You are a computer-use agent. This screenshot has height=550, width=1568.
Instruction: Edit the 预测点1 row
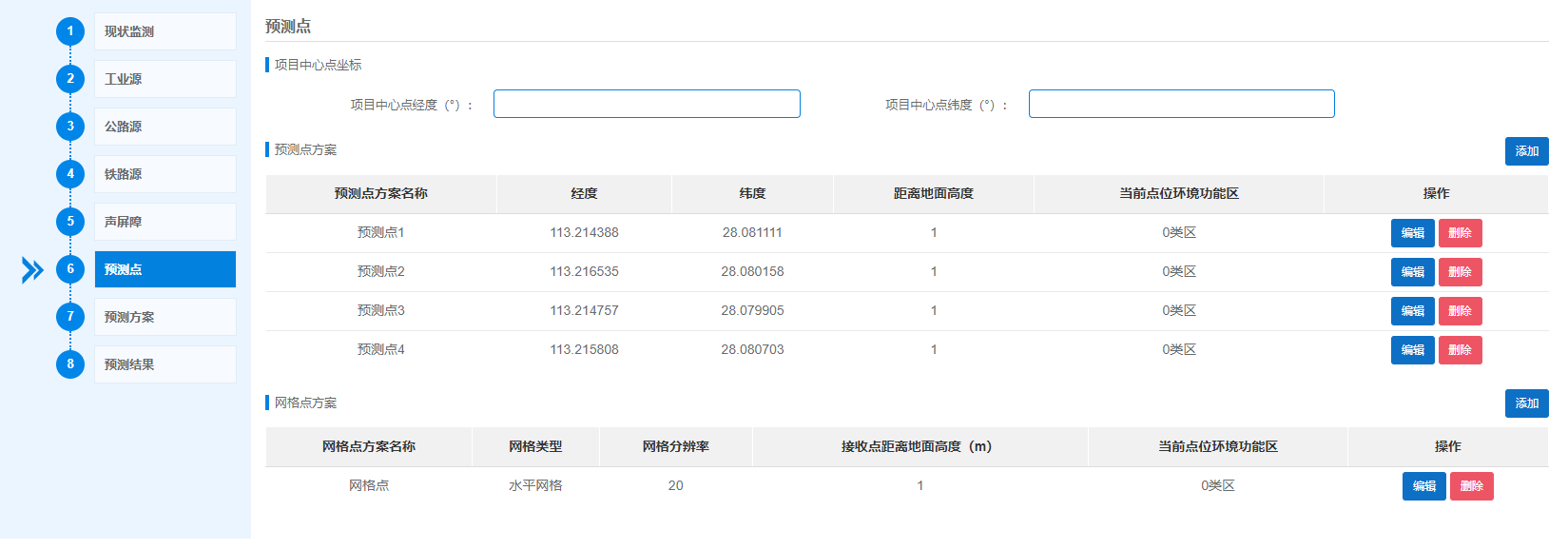(1412, 233)
